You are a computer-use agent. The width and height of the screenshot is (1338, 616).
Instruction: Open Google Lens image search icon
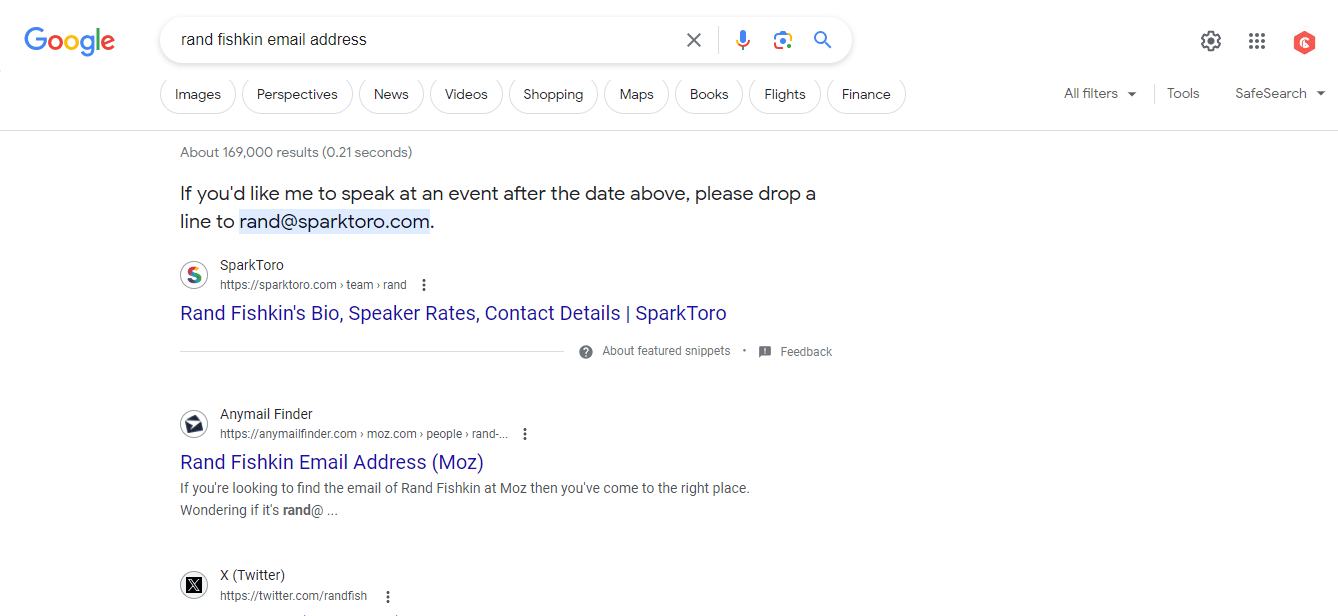coord(783,40)
